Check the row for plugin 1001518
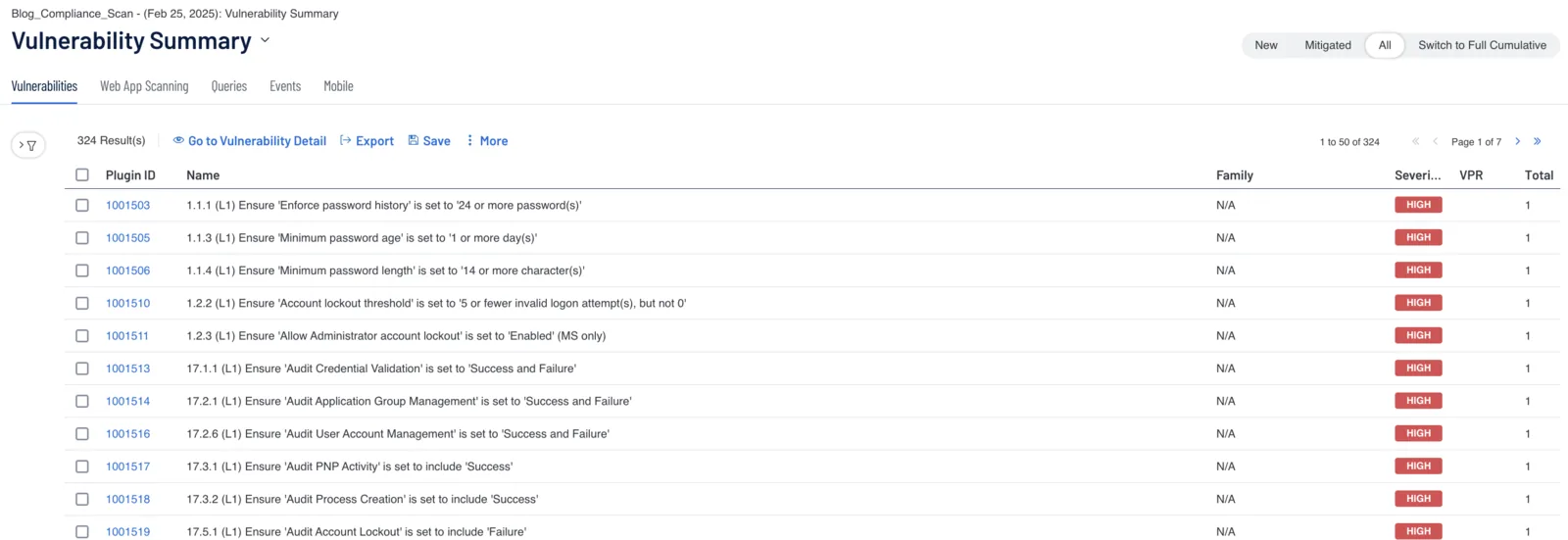This screenshot has height=540, width=1568. click(x=82, y=499)
